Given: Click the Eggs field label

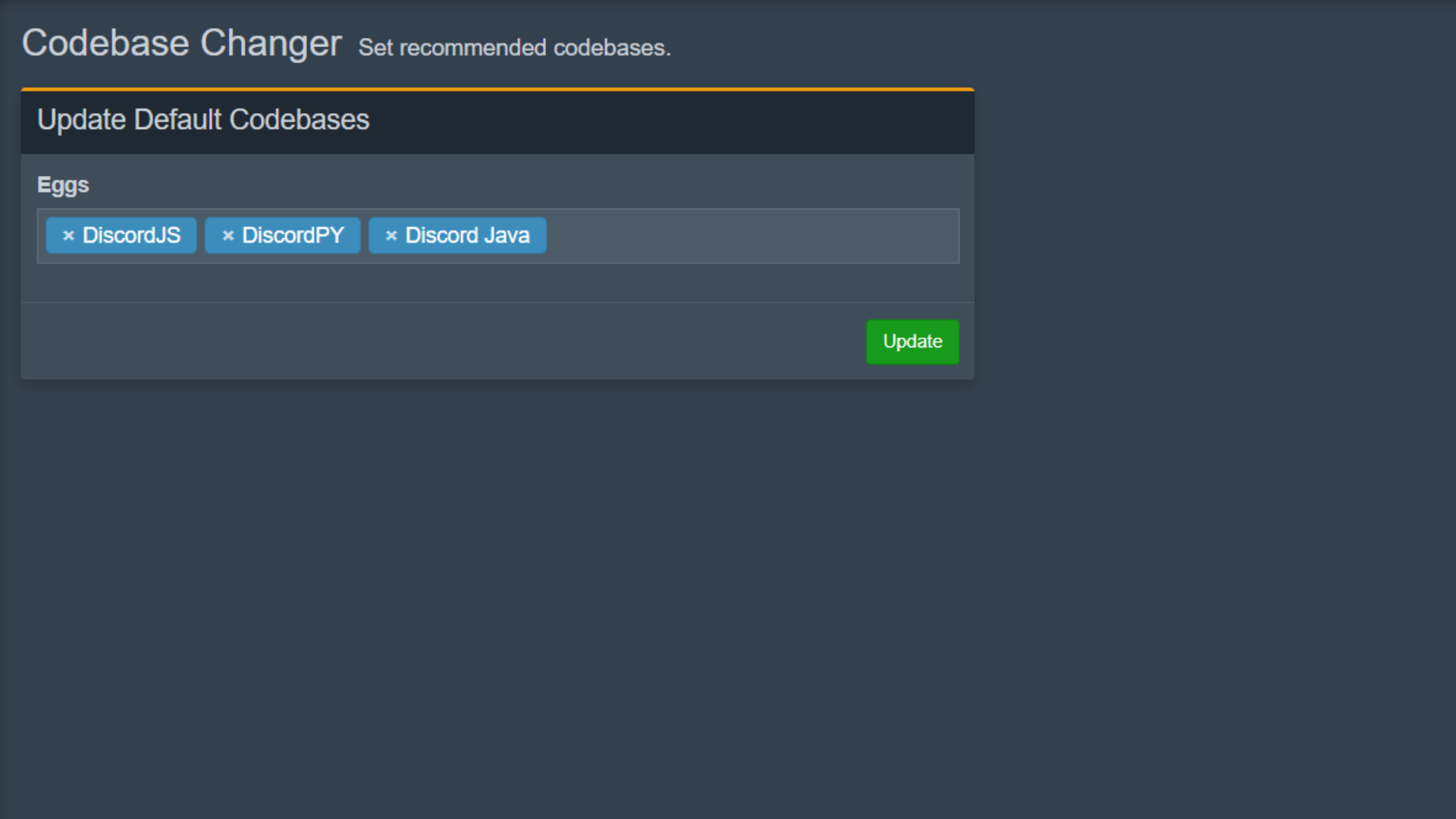Looking at the screenshot, I should (x=63, y=185).
